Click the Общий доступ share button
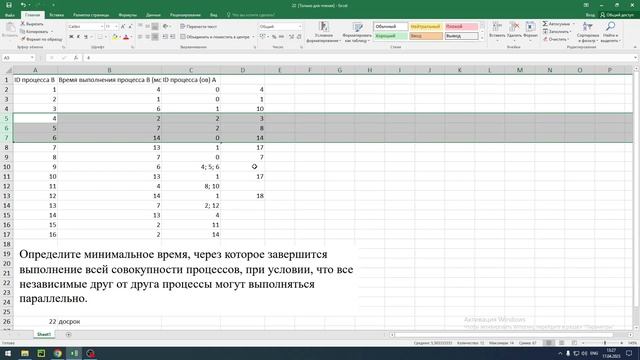This screenshot has width=640, height=360. coord(617,15)
